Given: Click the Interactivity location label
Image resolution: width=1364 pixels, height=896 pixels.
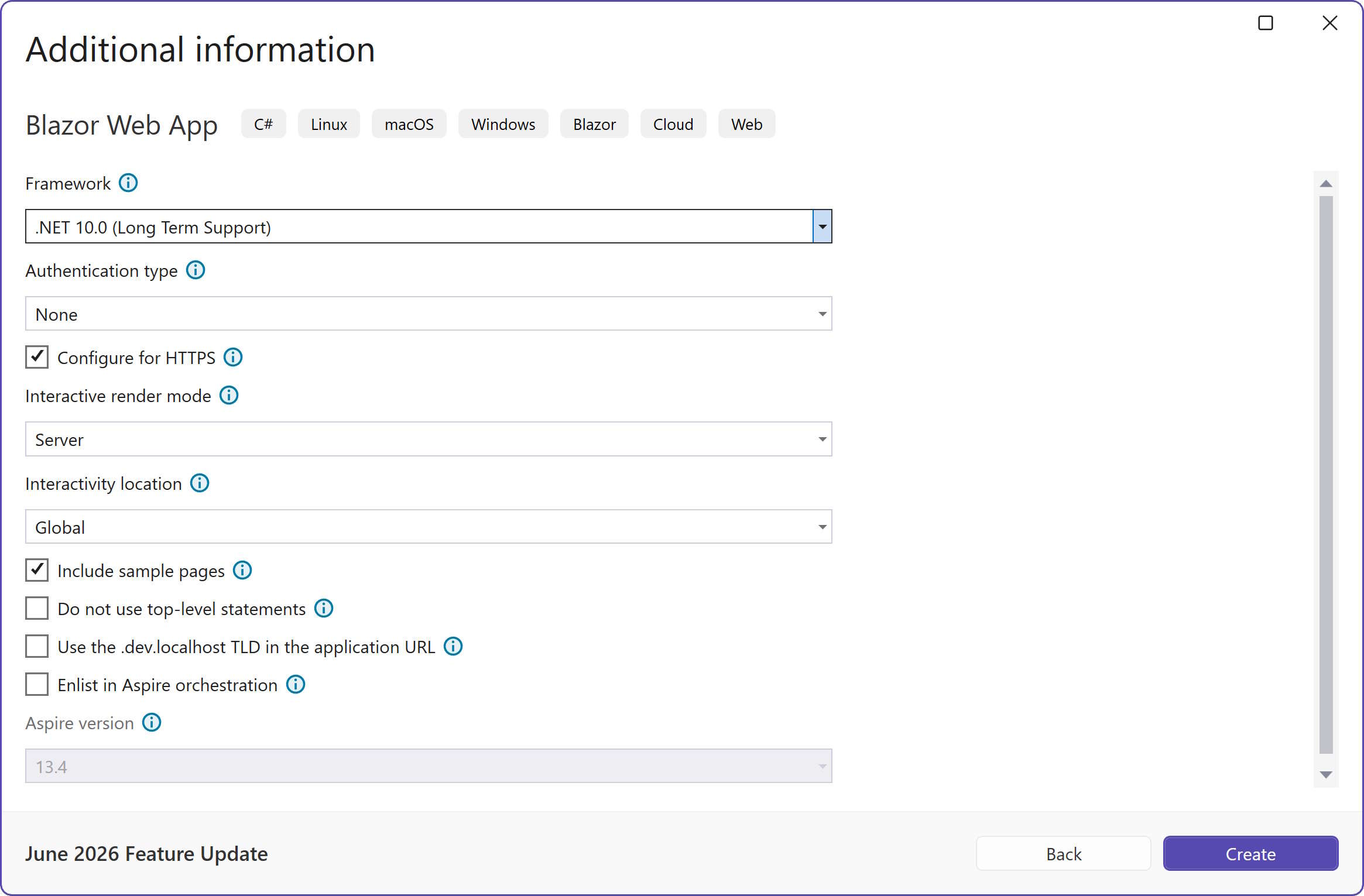Looking at the screenshot, I should (x=104, y=484).
